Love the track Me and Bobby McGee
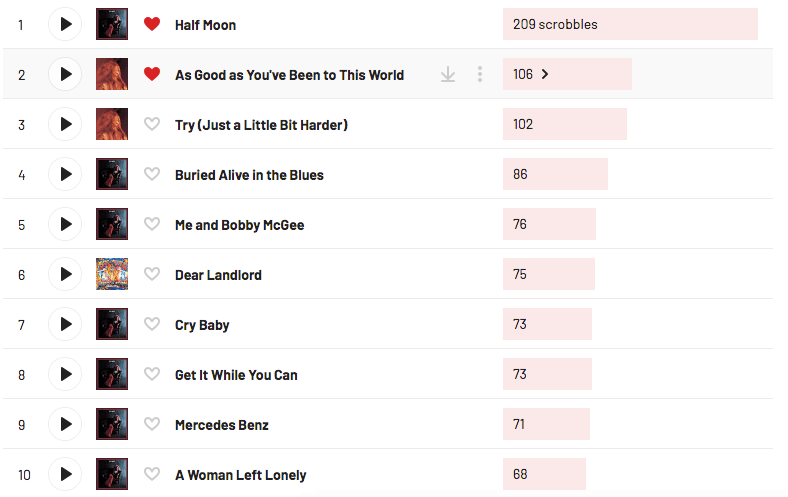The width and height of the screenshot is (788, 497). 152,224
